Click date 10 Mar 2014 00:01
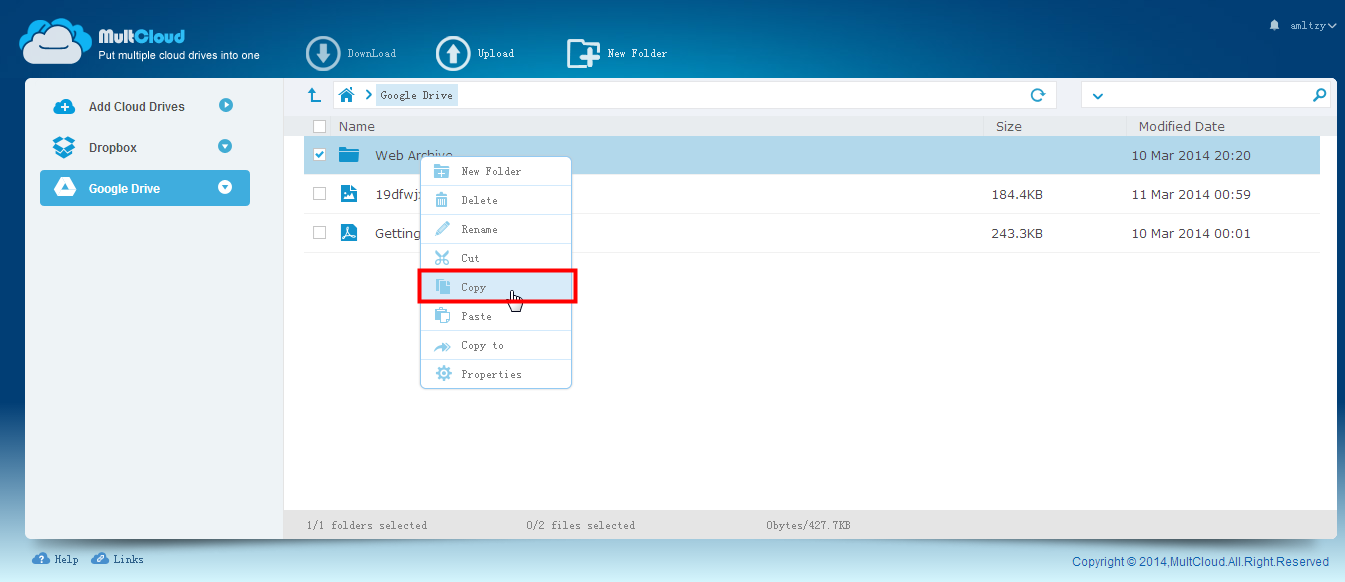The height and width of the screenshot is (582, 1345). (x=1191, y=234)
